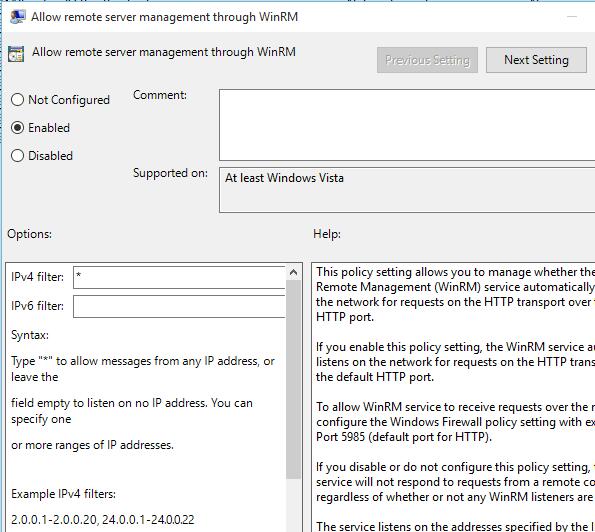Select the Disabled radio button
The image size is (595, 532).
[17, 156]
